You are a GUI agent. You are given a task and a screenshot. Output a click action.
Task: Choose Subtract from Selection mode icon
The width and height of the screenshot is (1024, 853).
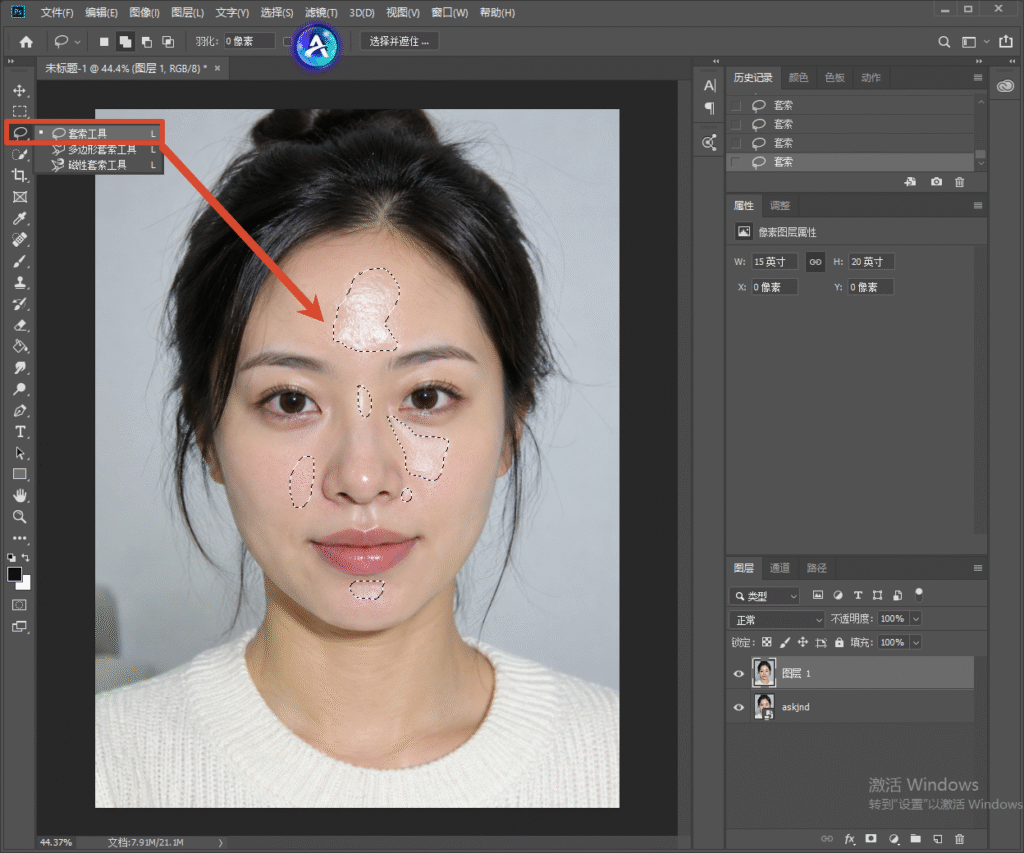click(x=147, y=42)
